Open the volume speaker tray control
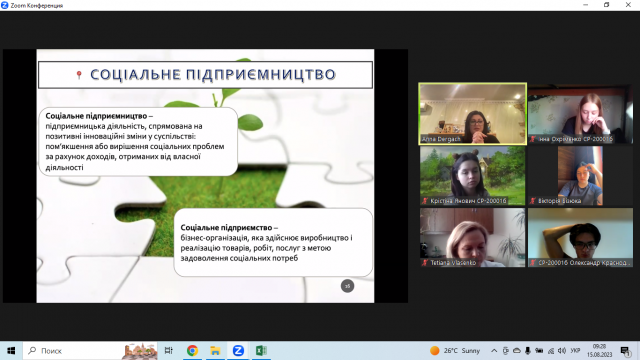This screenshot has width=640, height=360. (x=562, y=351)
